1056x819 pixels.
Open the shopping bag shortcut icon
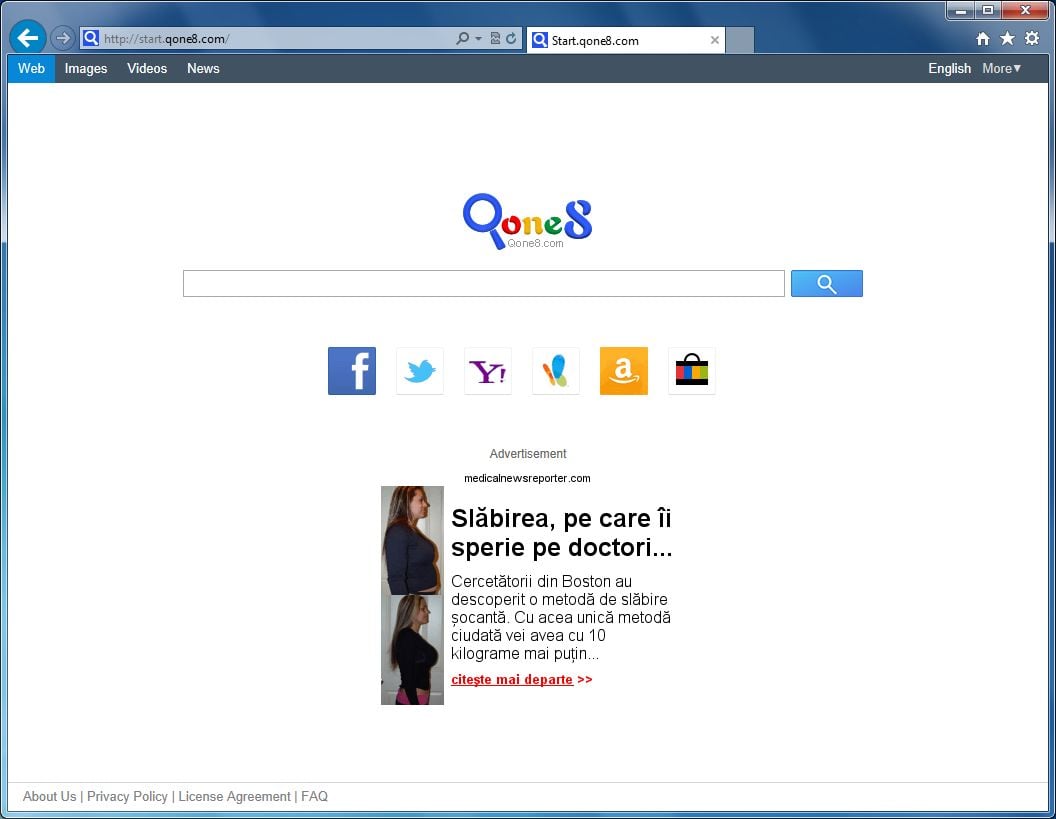(692, 371)
